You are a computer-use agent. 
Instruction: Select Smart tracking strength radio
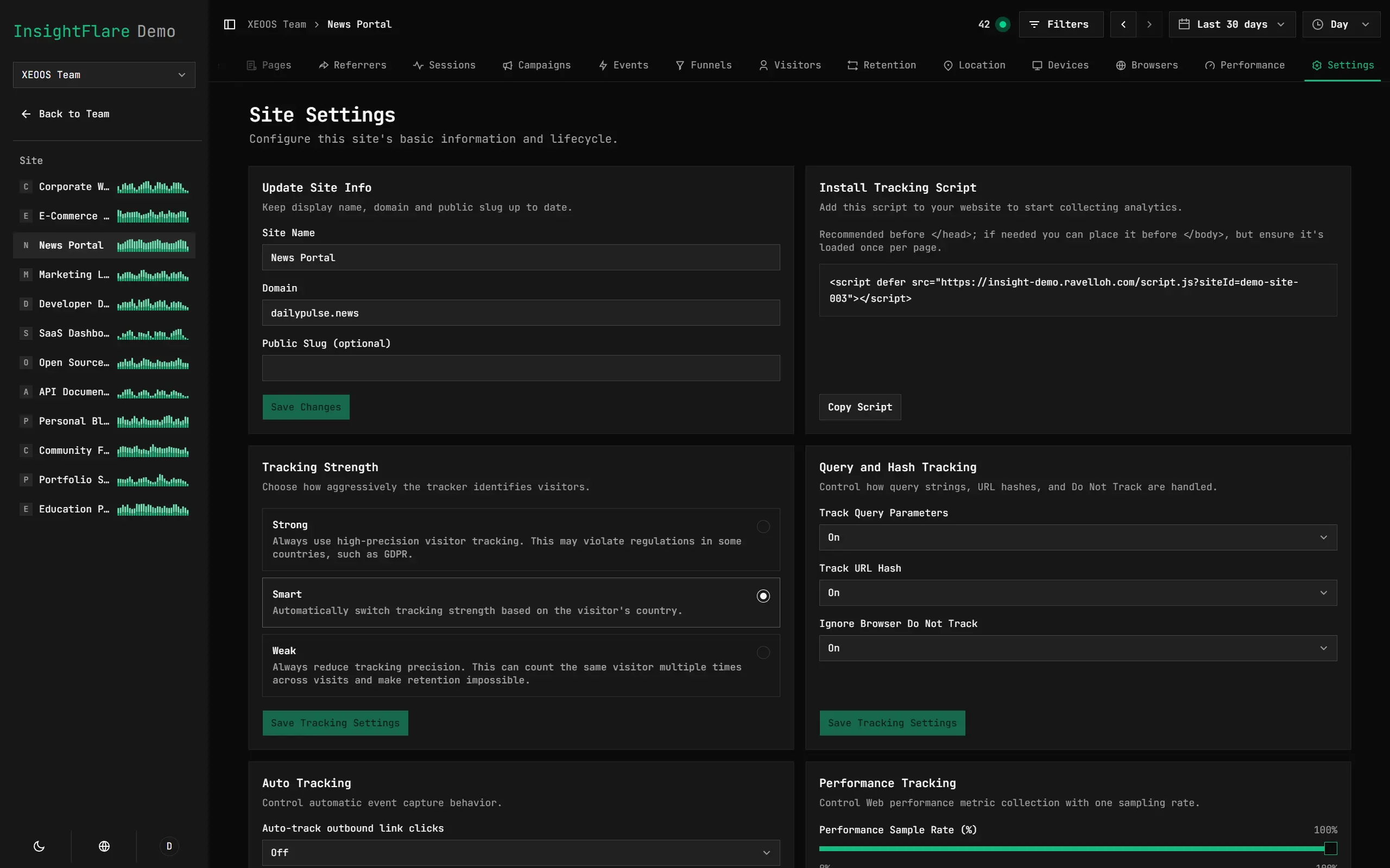click(763, 596)
